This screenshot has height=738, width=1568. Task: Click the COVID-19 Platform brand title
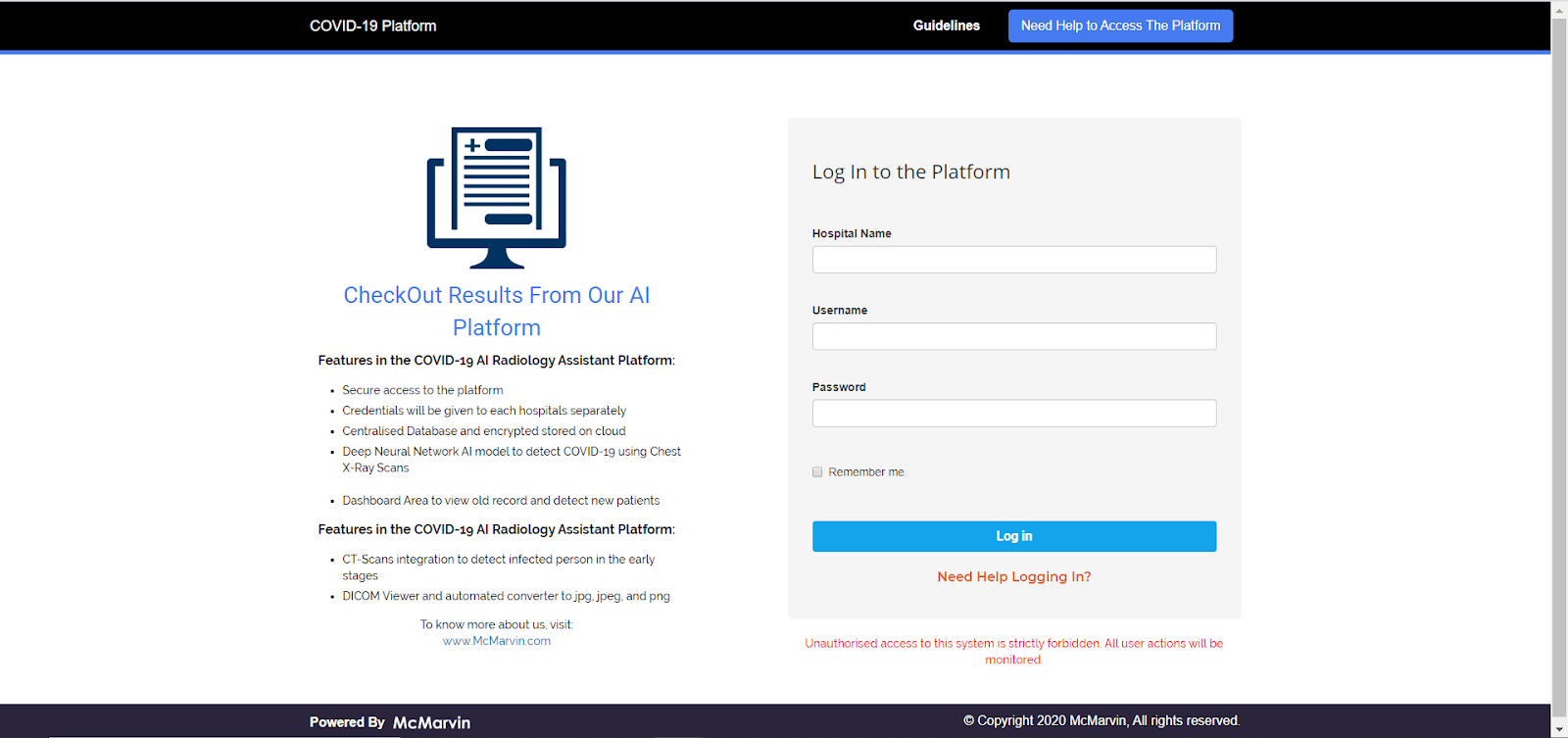tap(373, 25)
